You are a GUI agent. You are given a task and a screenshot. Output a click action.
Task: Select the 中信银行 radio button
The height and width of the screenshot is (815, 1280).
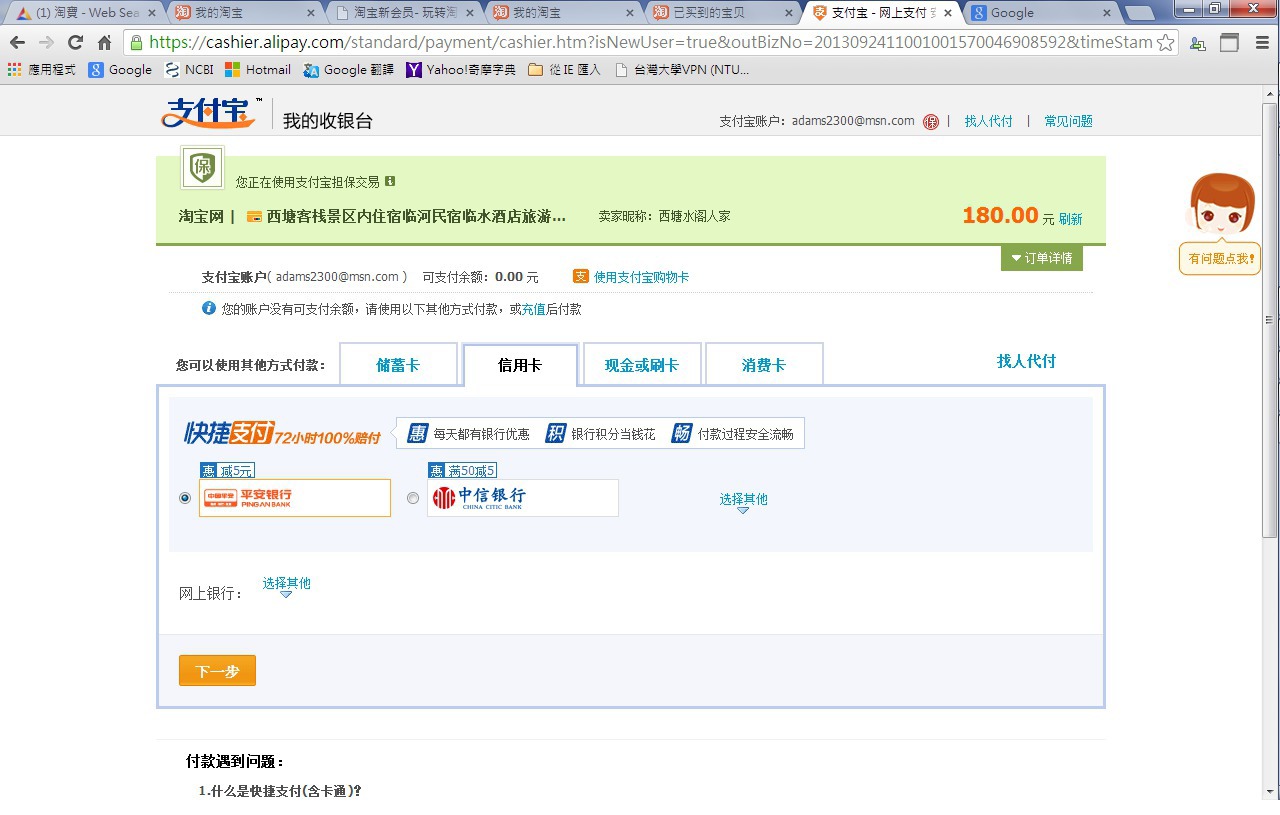[x=413, y=498]
